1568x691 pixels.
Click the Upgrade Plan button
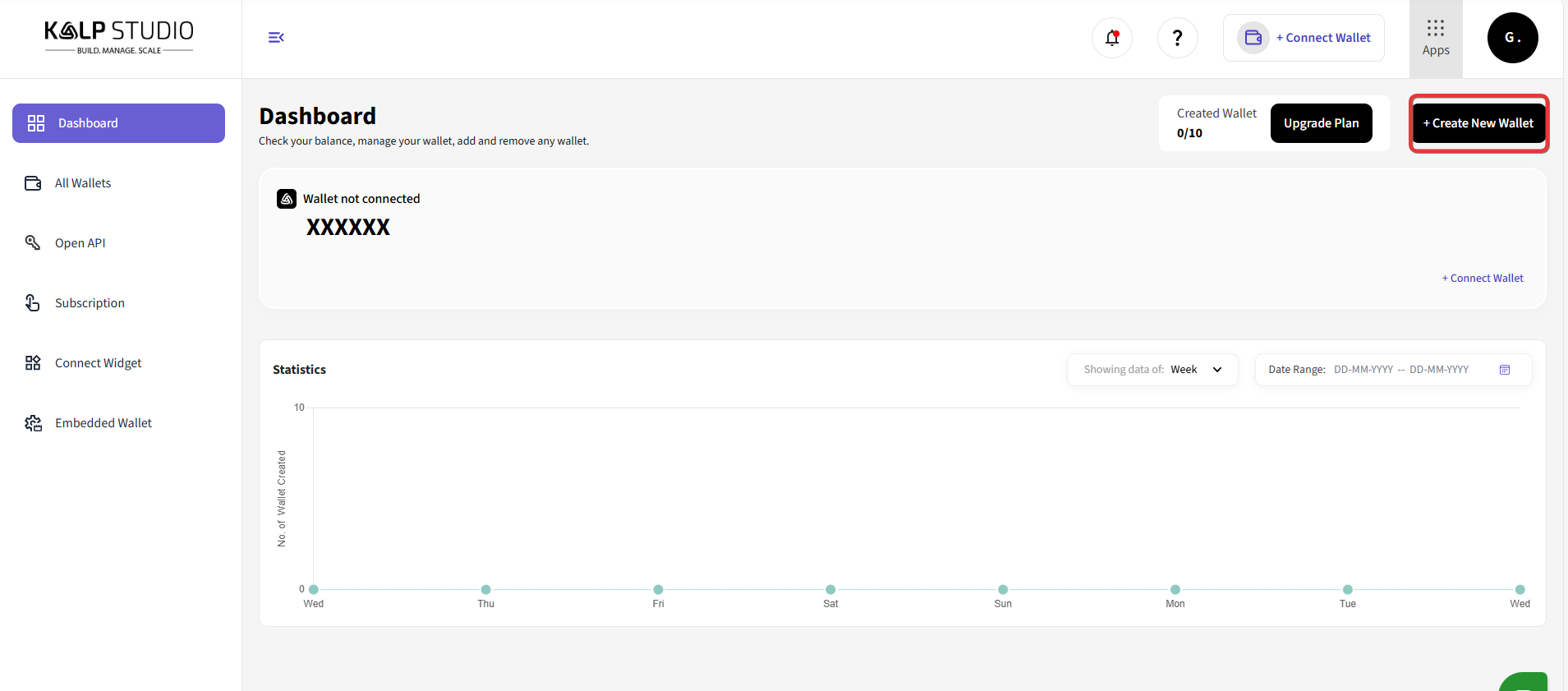coord(1321,123)
